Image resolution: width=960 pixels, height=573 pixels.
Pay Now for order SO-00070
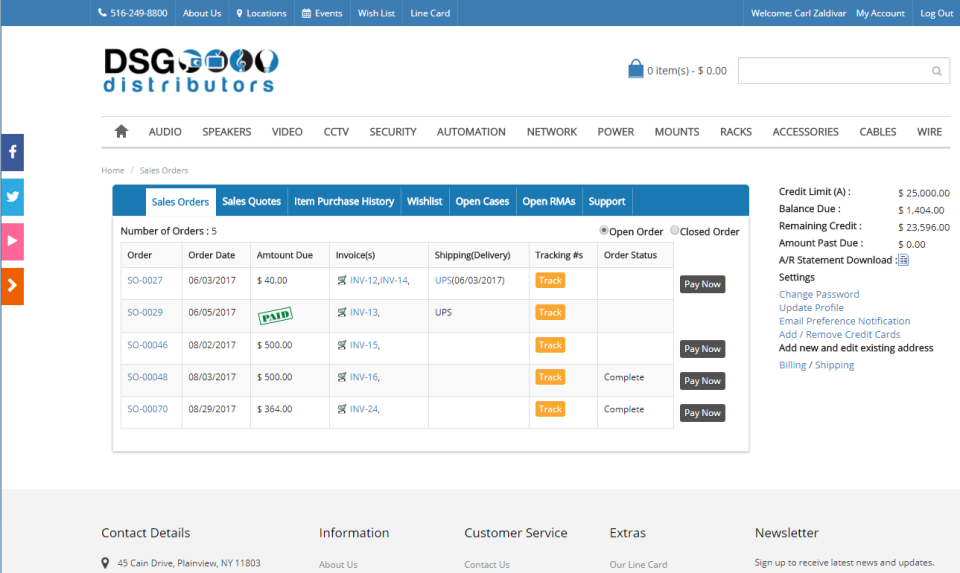click(x=702, y=413)
